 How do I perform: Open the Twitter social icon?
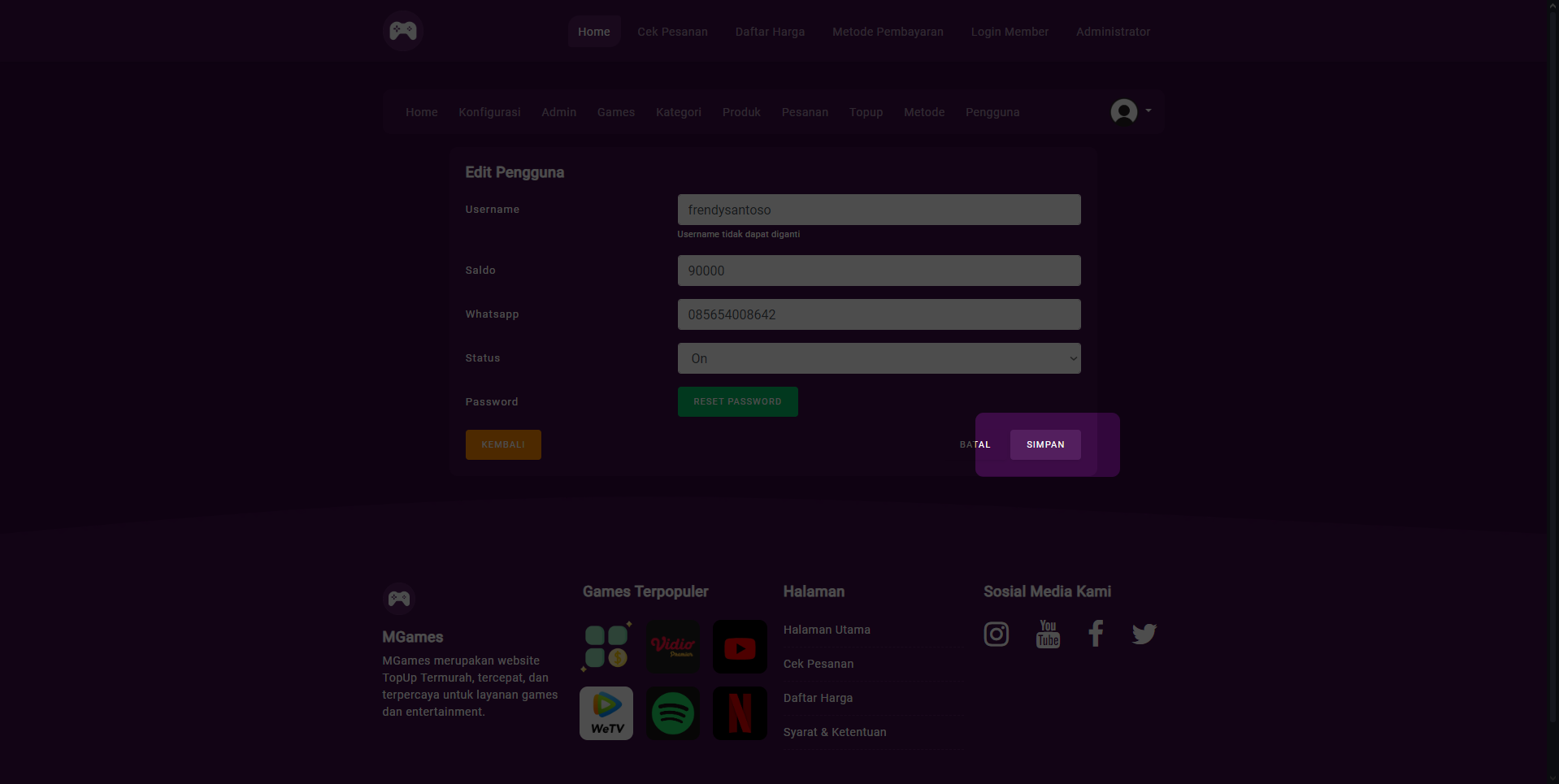(1144, 634)
